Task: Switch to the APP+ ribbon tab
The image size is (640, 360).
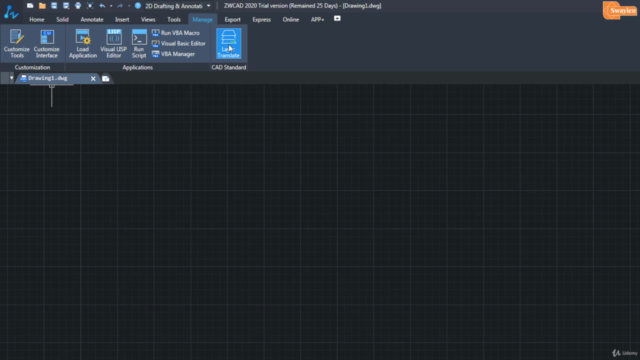Action: coord(317,19)
